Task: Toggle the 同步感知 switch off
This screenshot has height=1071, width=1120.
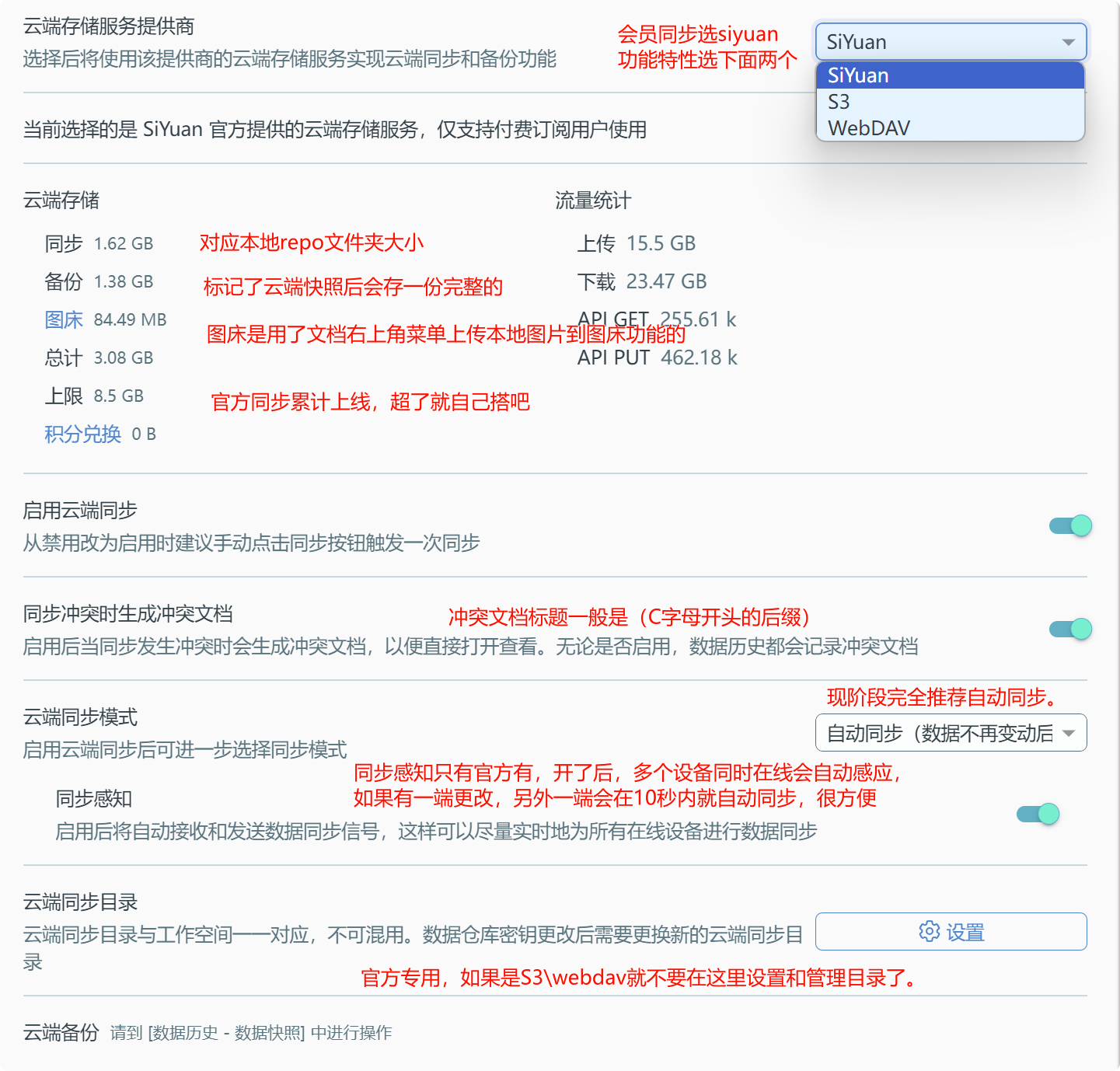Action: (1038, 814)
